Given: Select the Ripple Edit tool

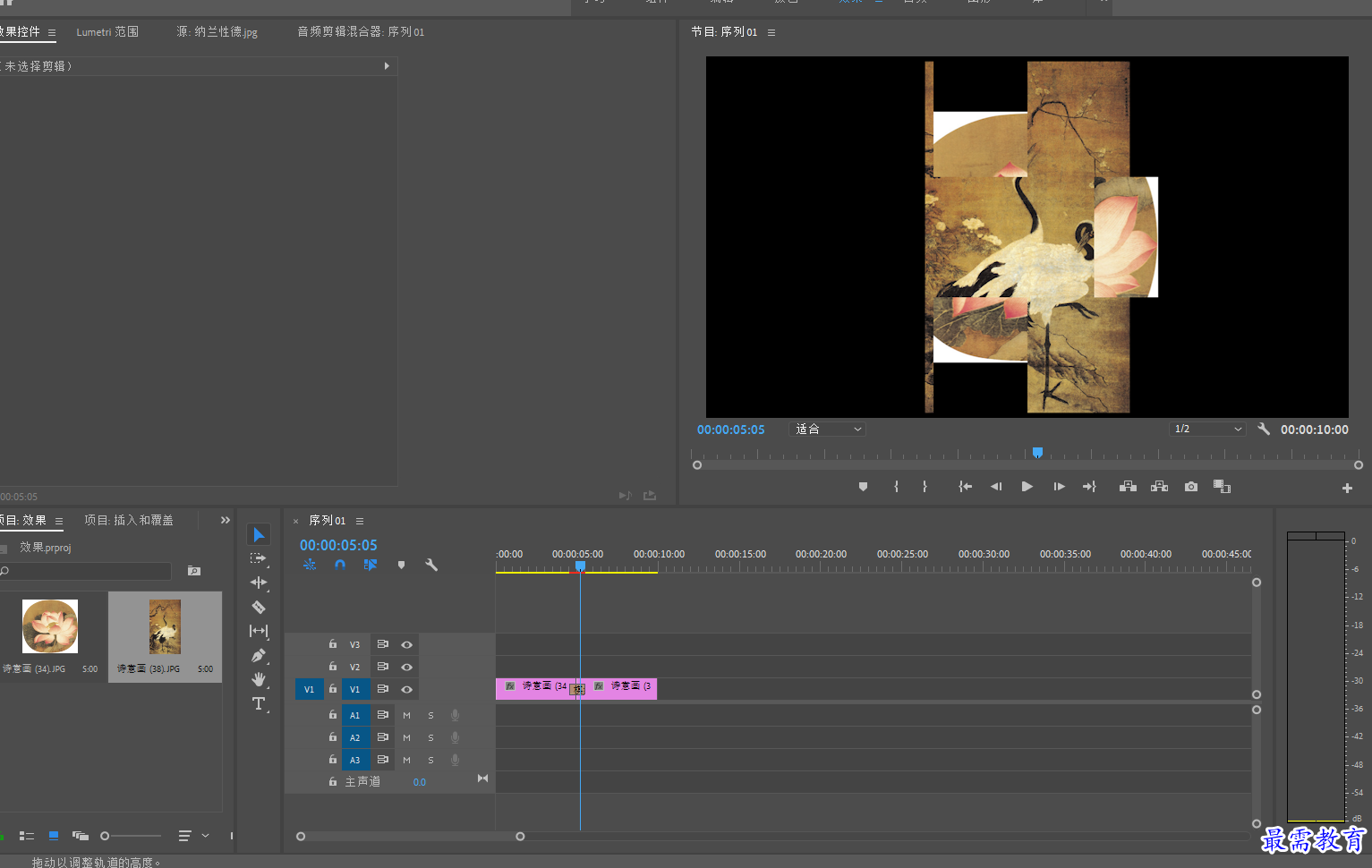Looking at the screenshot, I should pyautogui.click(x=259, y=583).
